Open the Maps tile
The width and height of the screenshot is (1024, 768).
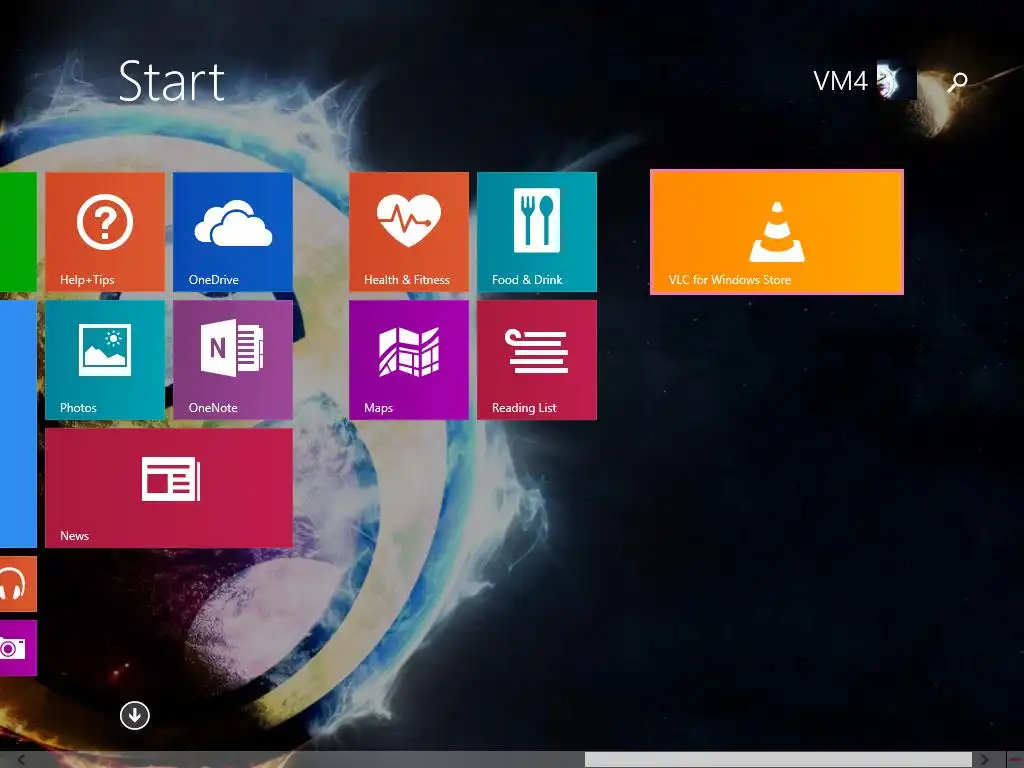[x=409, y=360]
